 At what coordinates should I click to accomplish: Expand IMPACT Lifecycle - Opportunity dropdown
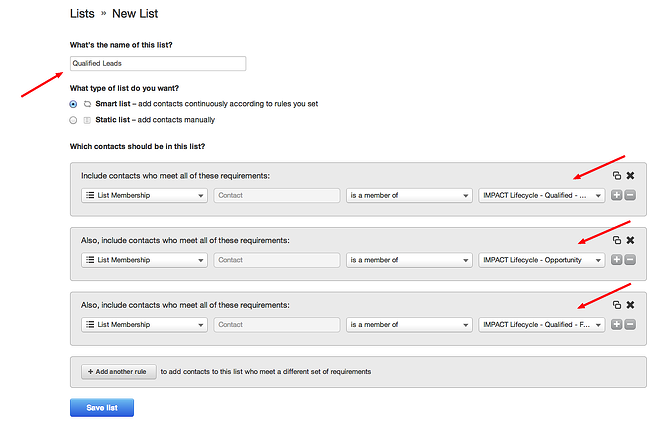point(542,260)
